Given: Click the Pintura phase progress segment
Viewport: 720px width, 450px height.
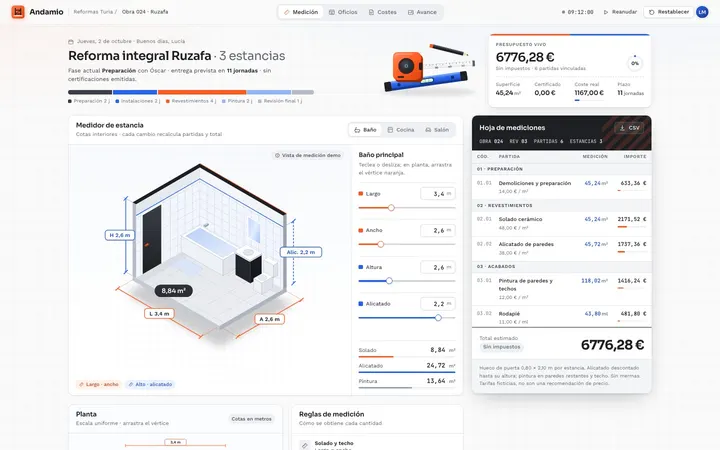Looking at the screenshot, I should (269, 92).
